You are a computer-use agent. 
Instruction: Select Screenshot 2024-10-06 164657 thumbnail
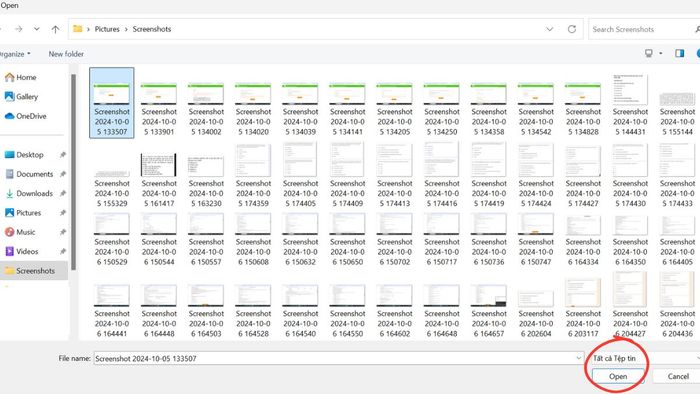click(x=488, y=295)
